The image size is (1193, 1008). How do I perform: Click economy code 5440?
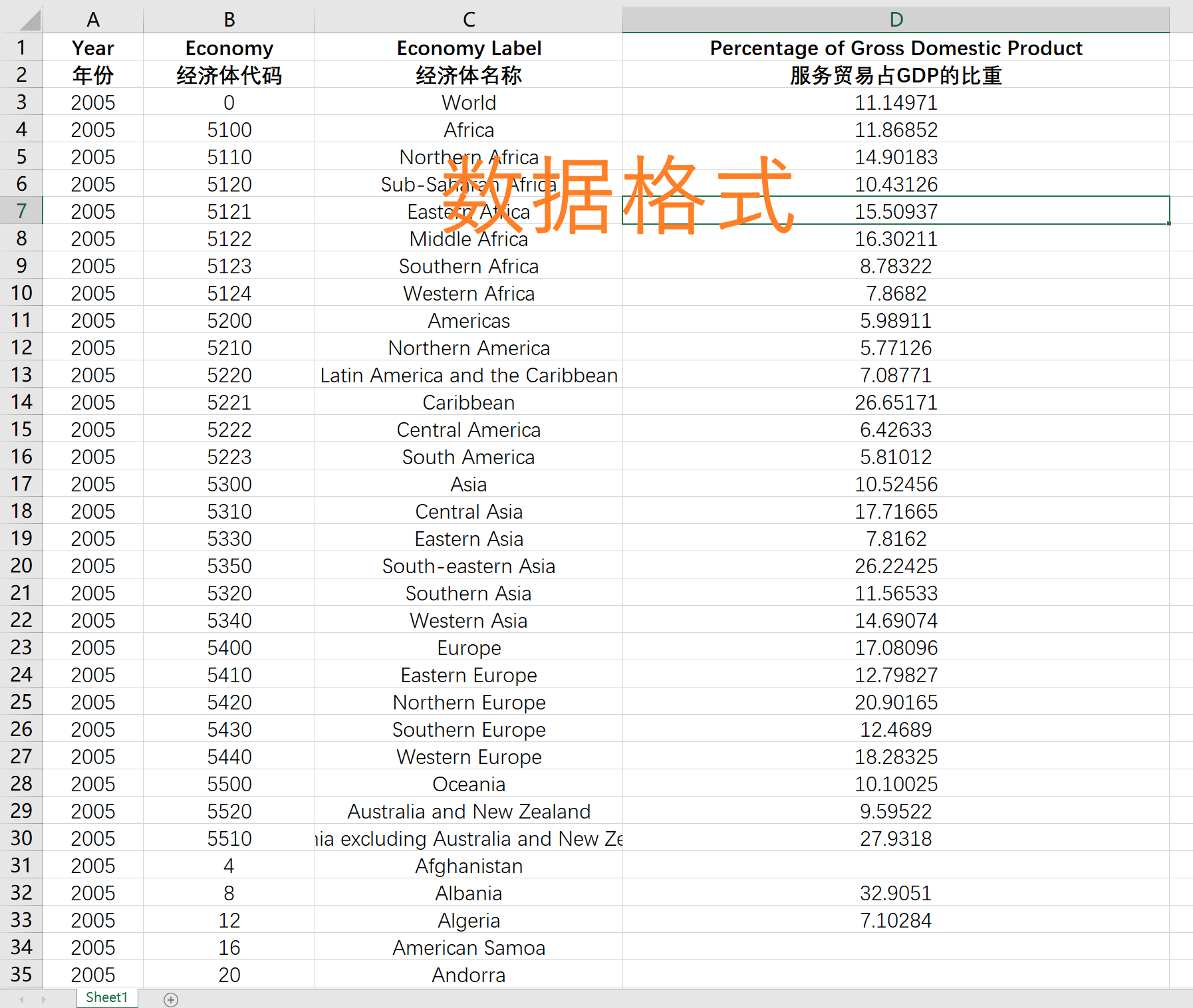(x=229, y=757)
